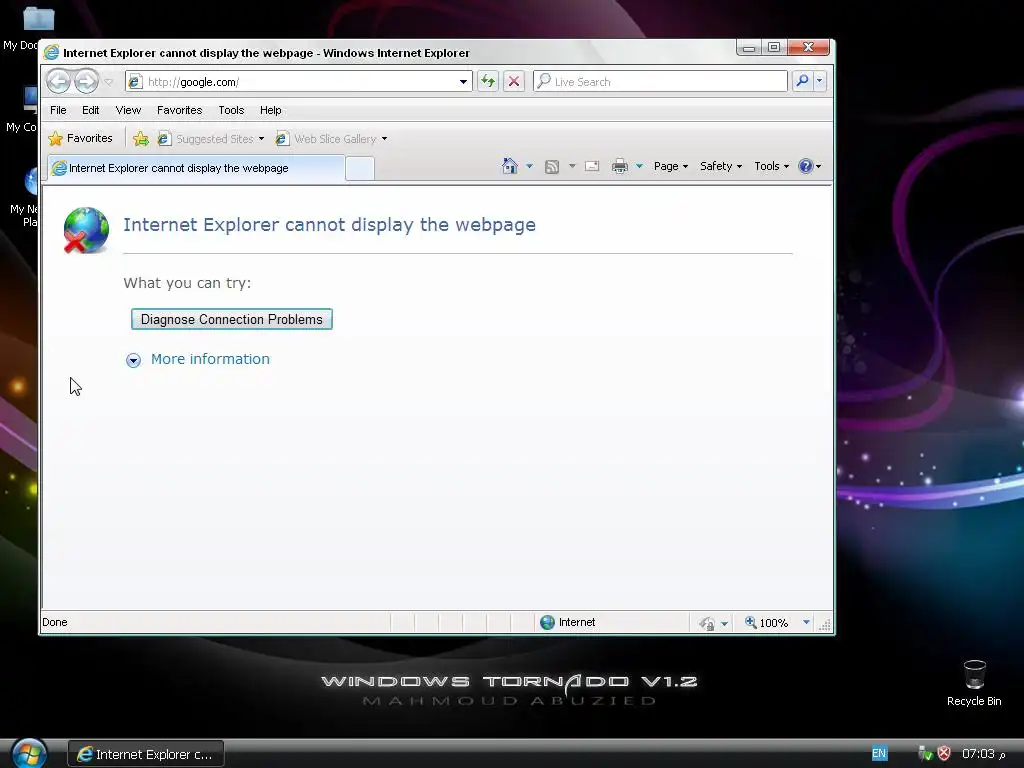The height and width of the screenshot is (768, 1024).
Task: Expand the zoom level dropdown arrow
Action: coord(806,622)
